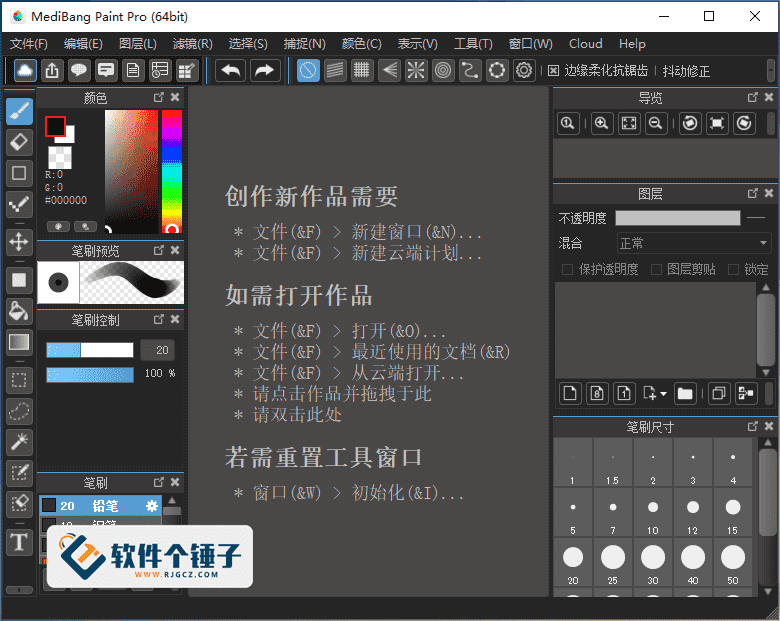Screen dimensions: 780x621
Task: Adjust brush size slider
Action: click(90, 350)
